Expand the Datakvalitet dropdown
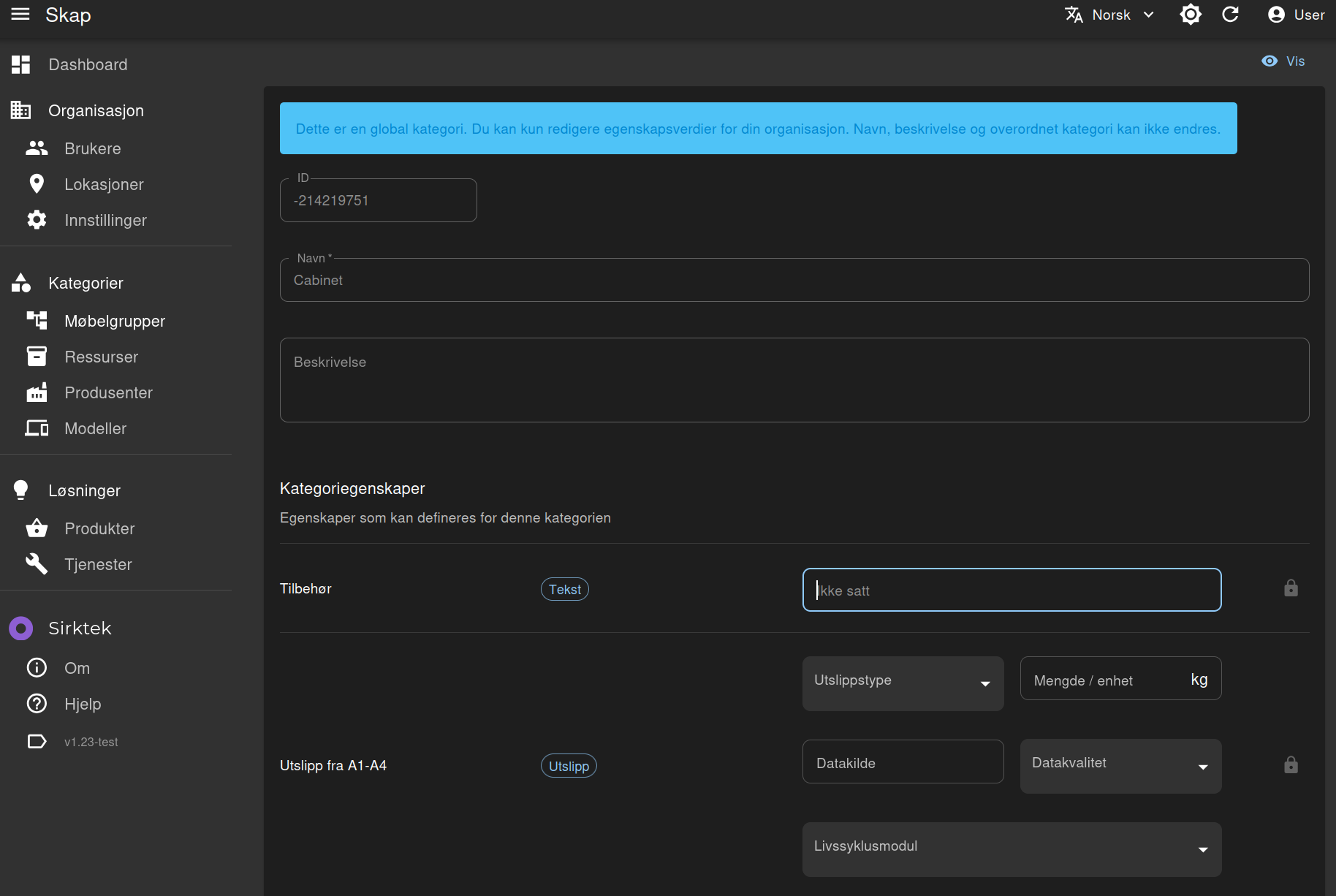 coord(1120,766)
